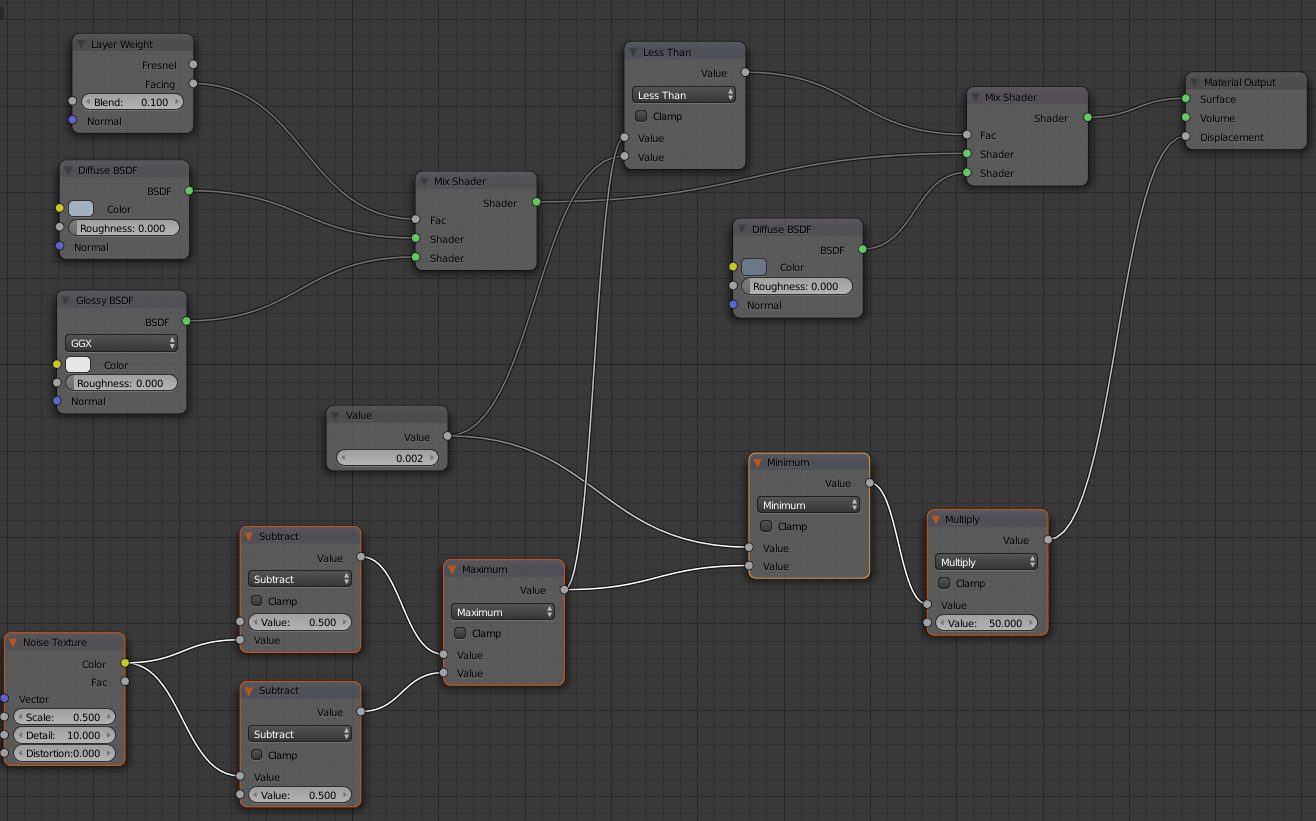1316x821 pixels.
Task: Click the Surface input socket
Action: pyautogui.click(x=1186, y=99)
